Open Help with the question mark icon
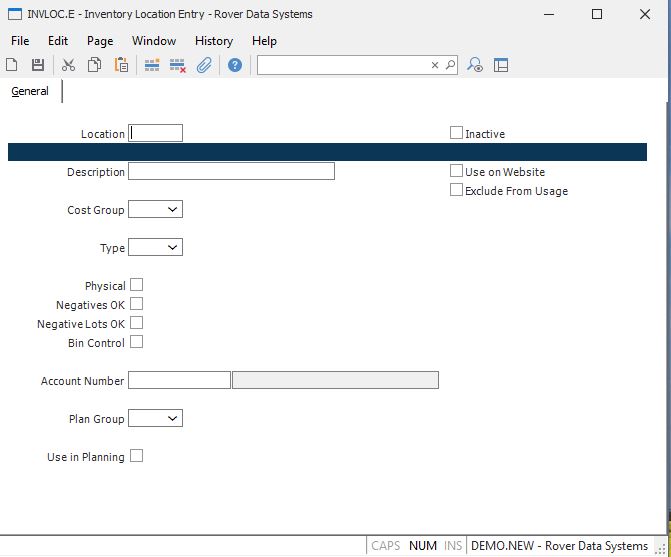671x557 pixels. (235, 65)
